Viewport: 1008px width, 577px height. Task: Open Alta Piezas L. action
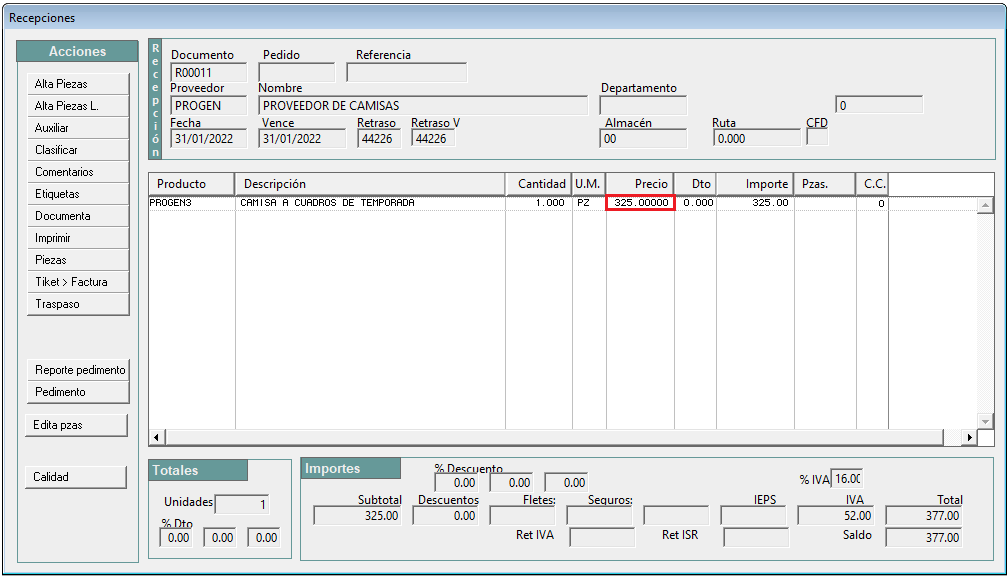[78, 106]
